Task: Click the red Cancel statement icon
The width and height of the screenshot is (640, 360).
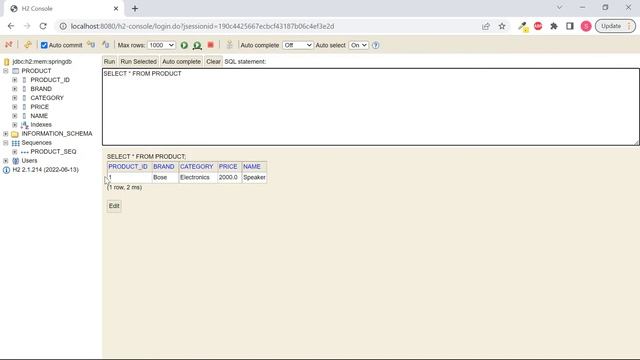Action: pos(211,45)
